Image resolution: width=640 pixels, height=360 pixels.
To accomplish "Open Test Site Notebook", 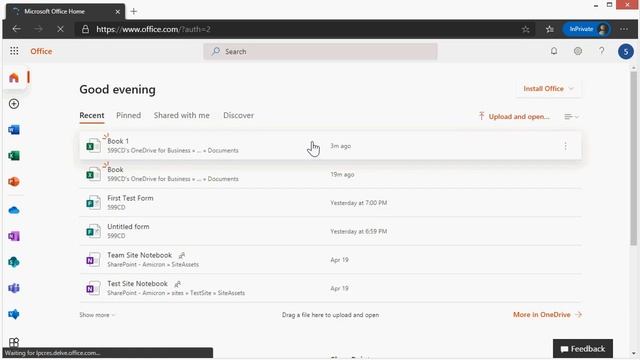I will coord(138,284).
